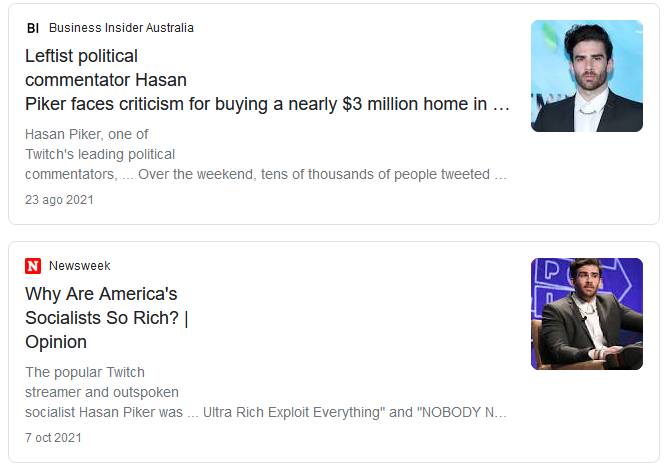The height and width of the screenshot is (473, 664).
Task: Click the "23 ago 2021" date
Action: (x=59, y=200)
